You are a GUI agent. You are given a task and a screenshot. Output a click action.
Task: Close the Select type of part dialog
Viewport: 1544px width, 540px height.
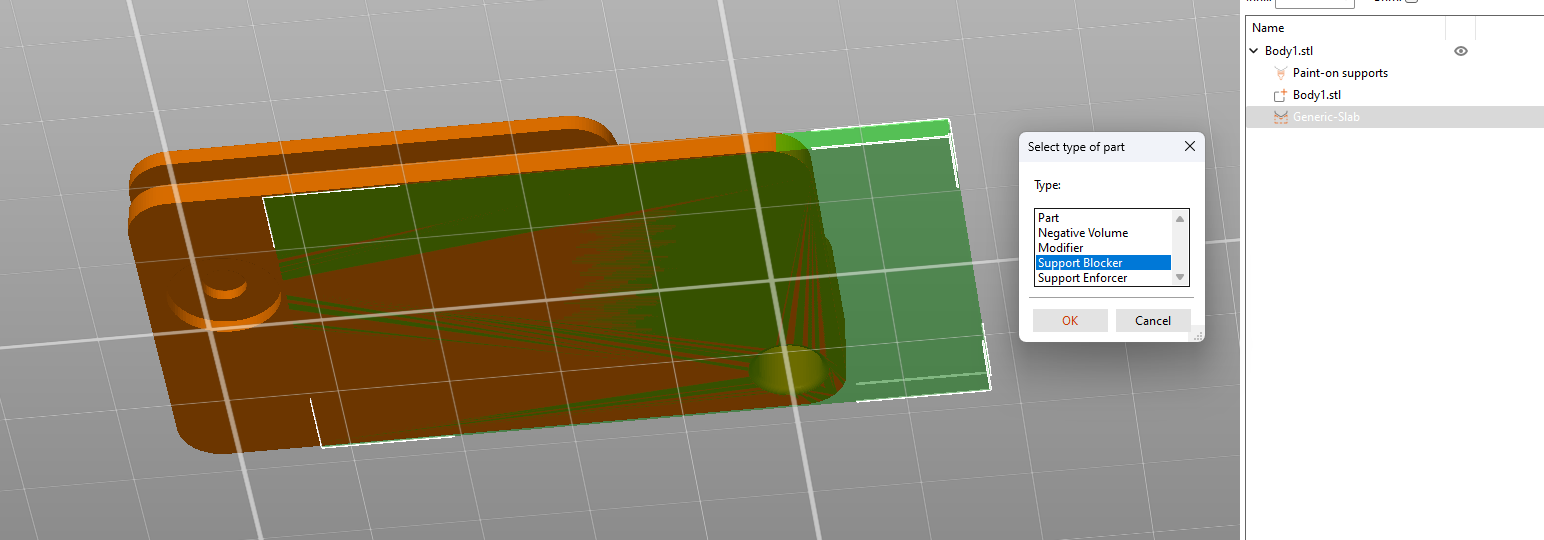(x=1190, y=146)
